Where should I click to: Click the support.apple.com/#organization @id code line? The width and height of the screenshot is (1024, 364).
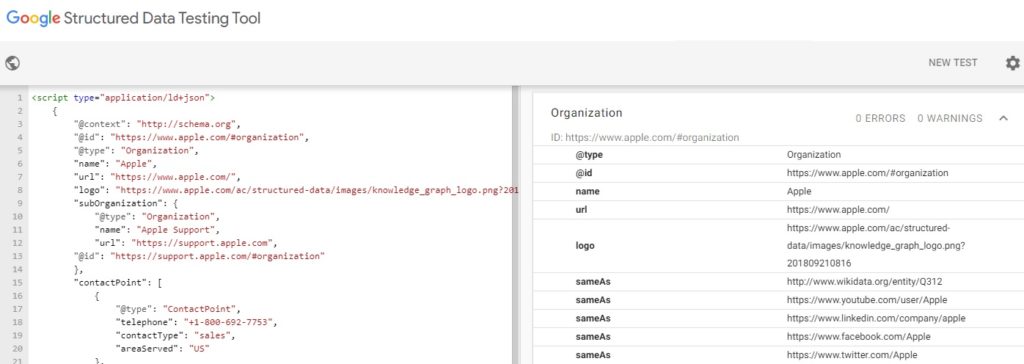coord(199,256)
